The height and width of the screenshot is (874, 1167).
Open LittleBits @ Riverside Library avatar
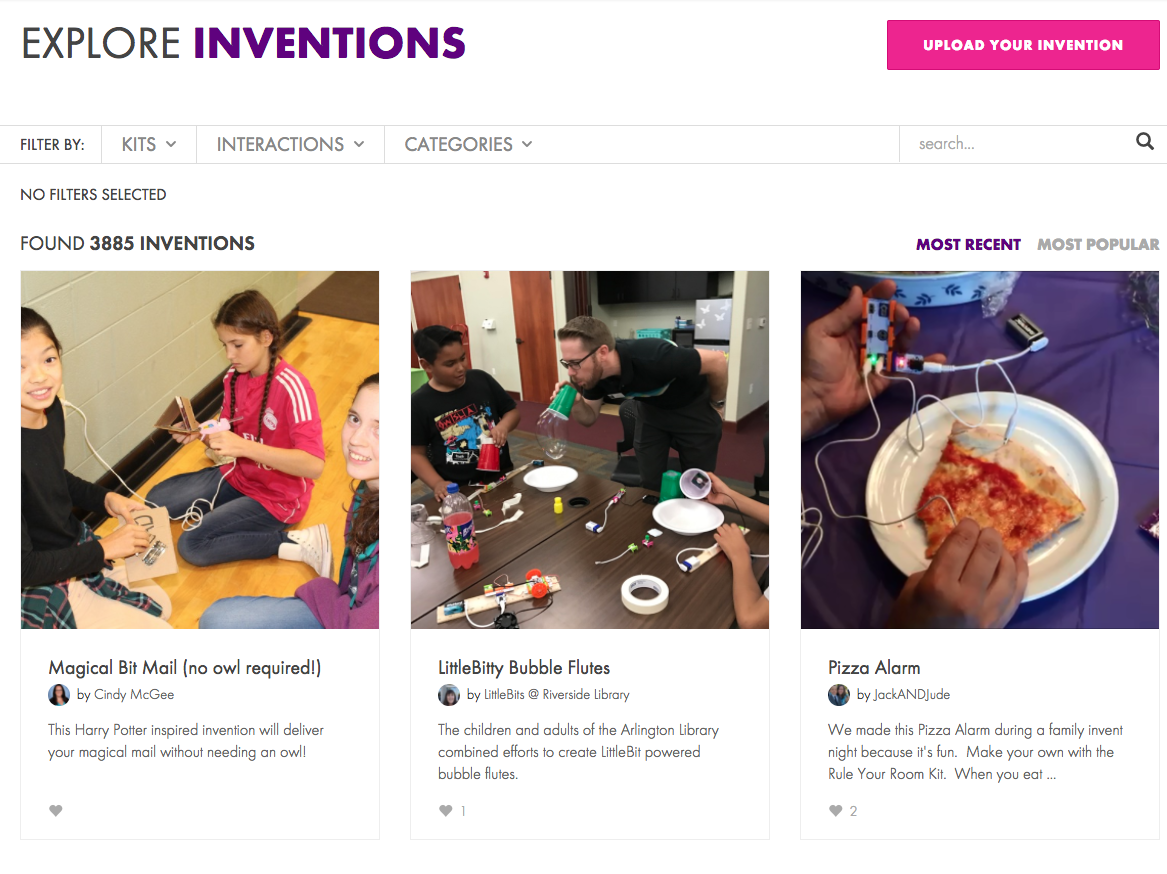(x=449, y=695)
